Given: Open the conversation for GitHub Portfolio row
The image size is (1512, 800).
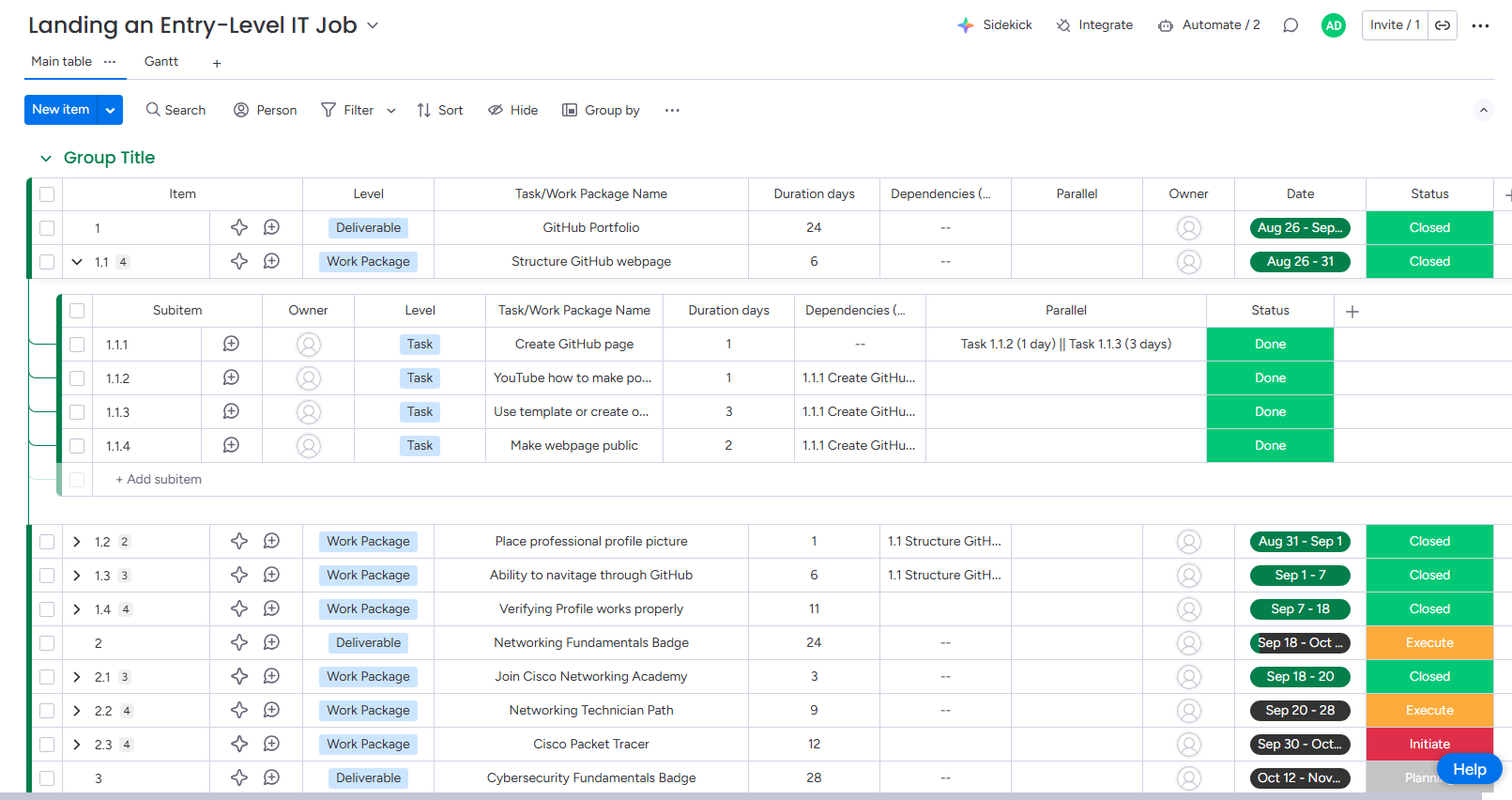Looking at the screenshot, I should point(271,227).
